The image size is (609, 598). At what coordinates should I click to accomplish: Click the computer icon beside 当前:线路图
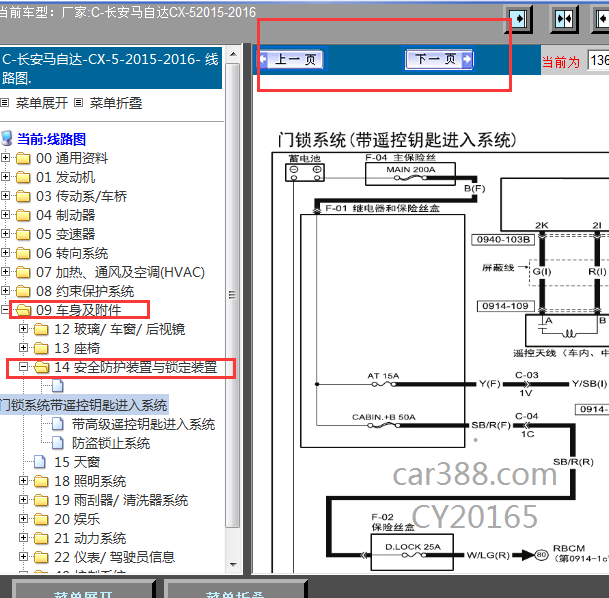[7, 139]
